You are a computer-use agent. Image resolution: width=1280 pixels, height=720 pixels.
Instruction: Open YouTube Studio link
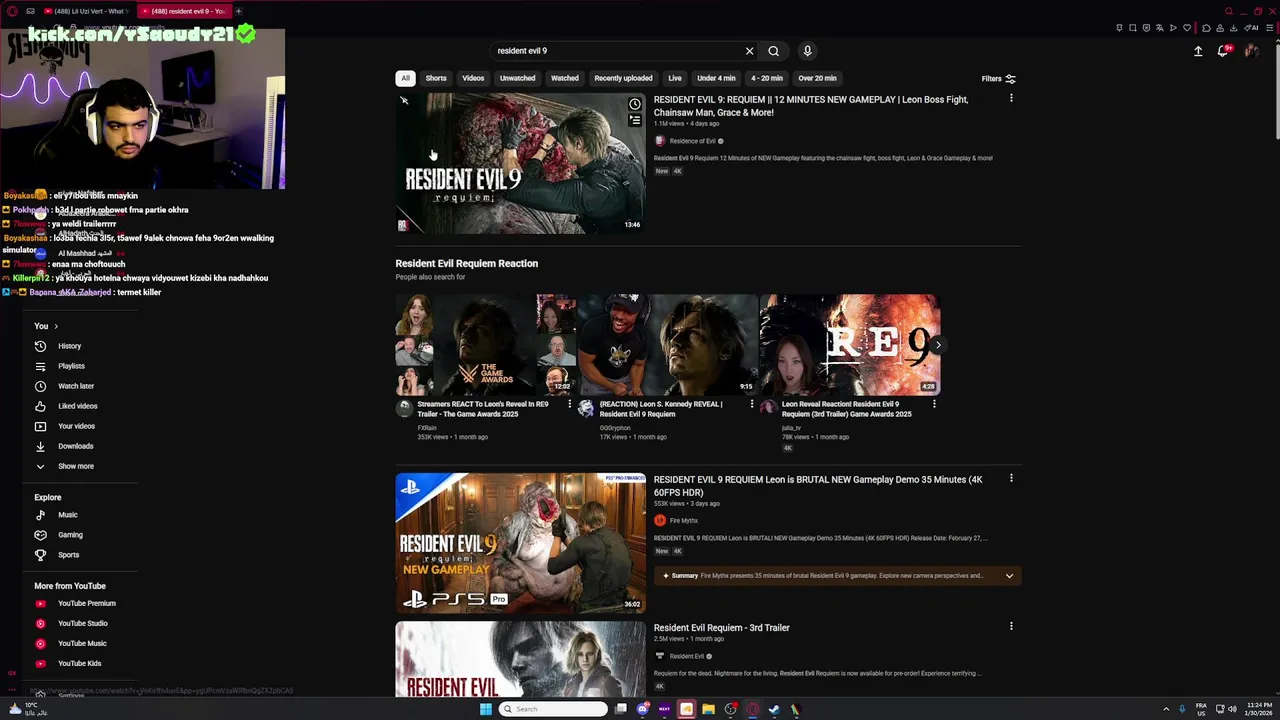tap(82, 623)
